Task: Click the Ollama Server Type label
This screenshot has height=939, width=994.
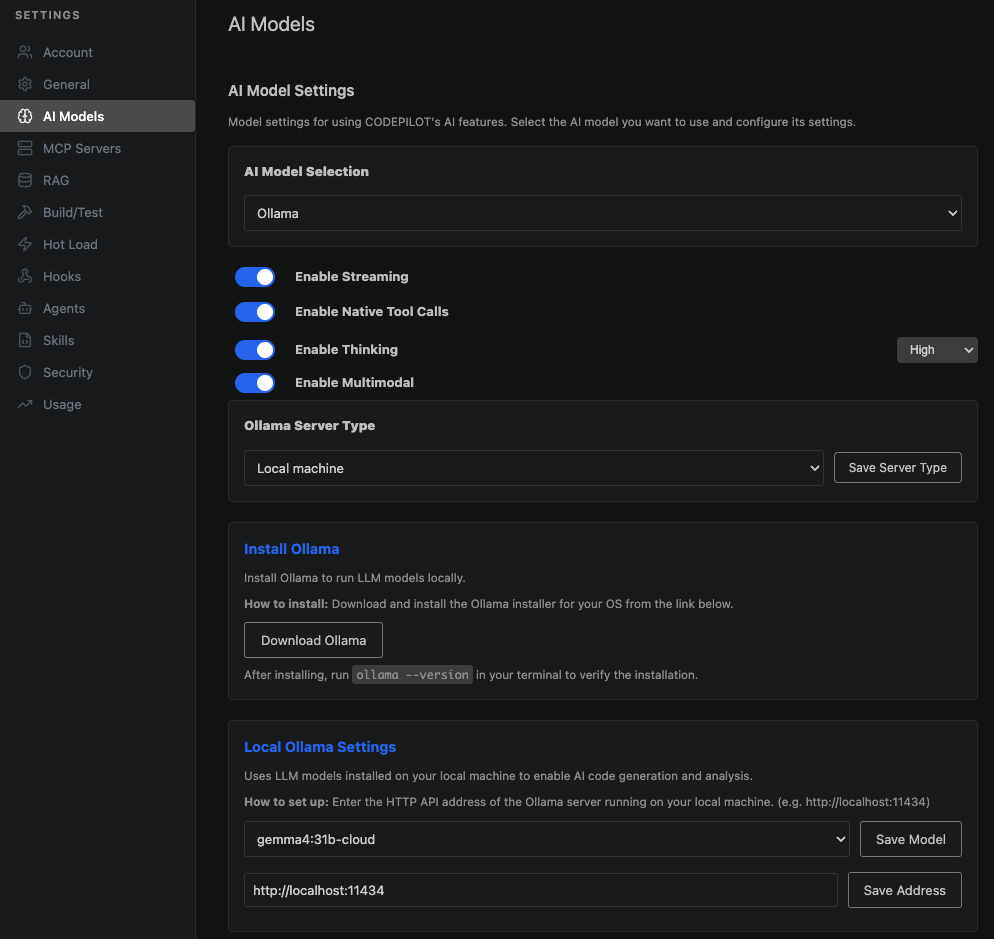Action: coord(309,425)
